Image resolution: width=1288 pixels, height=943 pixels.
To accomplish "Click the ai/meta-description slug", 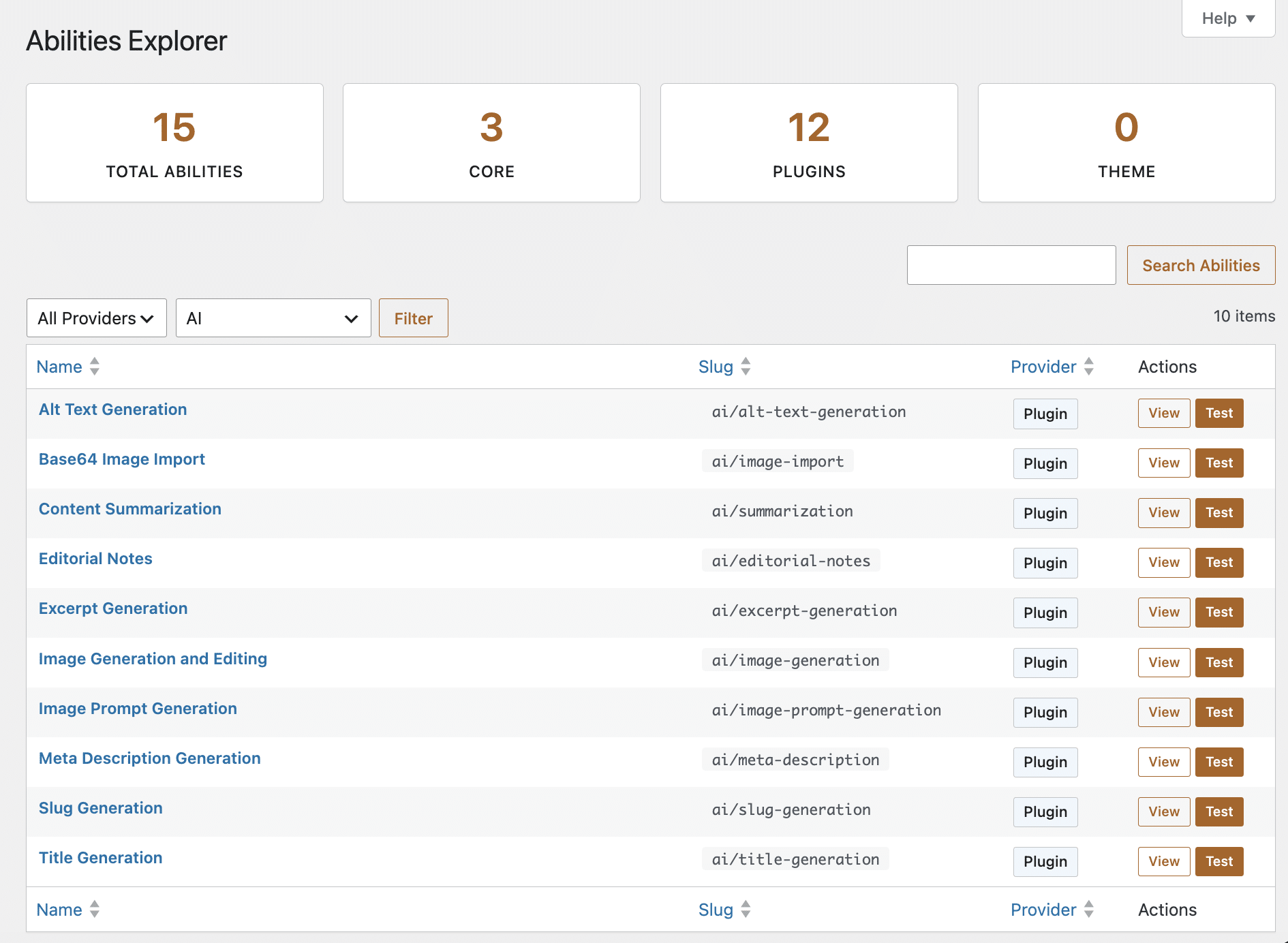I will click(x=795, y=760).
